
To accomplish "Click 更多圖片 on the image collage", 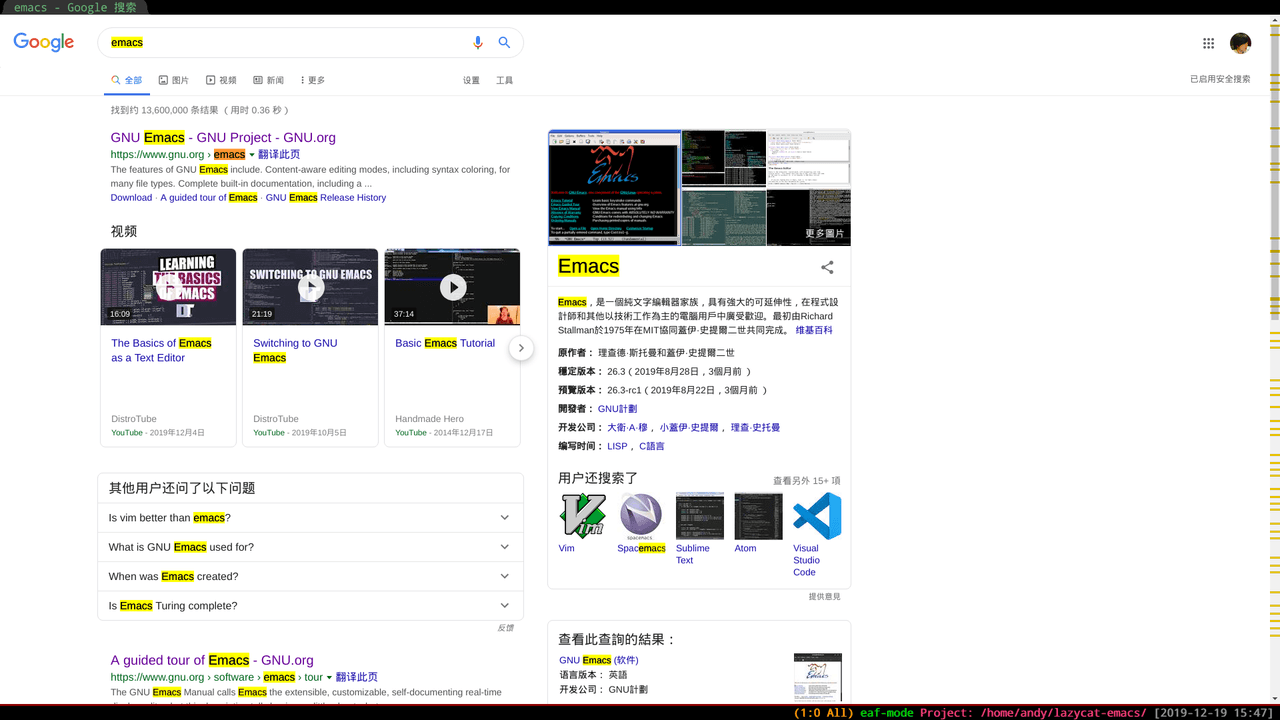I will (824, 234).
